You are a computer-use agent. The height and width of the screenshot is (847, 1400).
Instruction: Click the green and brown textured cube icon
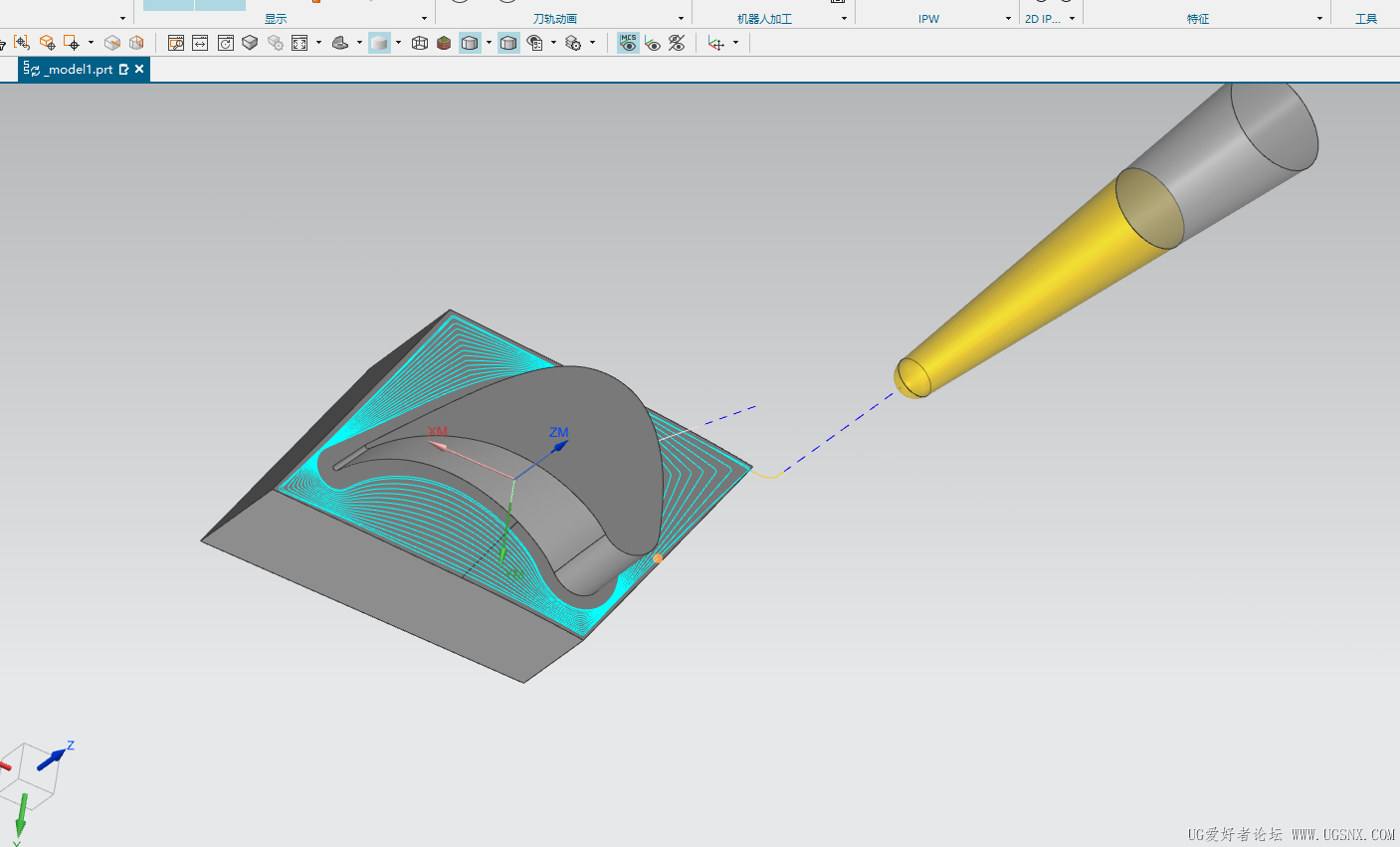click(444, 43)
